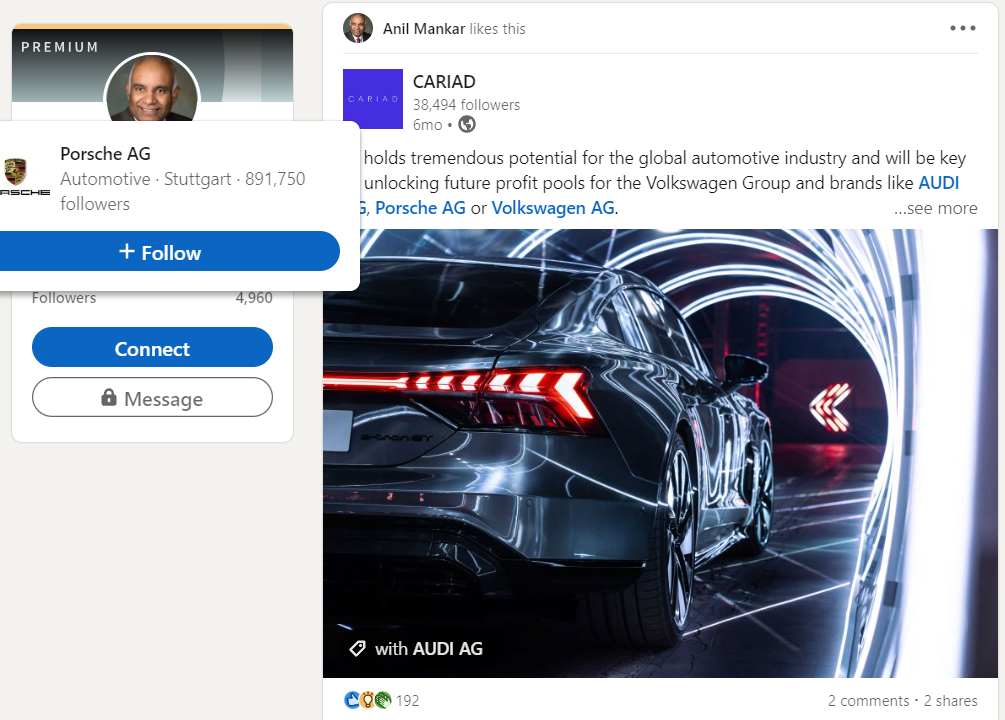This screenshot has width=1005, height=720.
Task: Open the Porsche AG link in post text
Action: point(420,208)
